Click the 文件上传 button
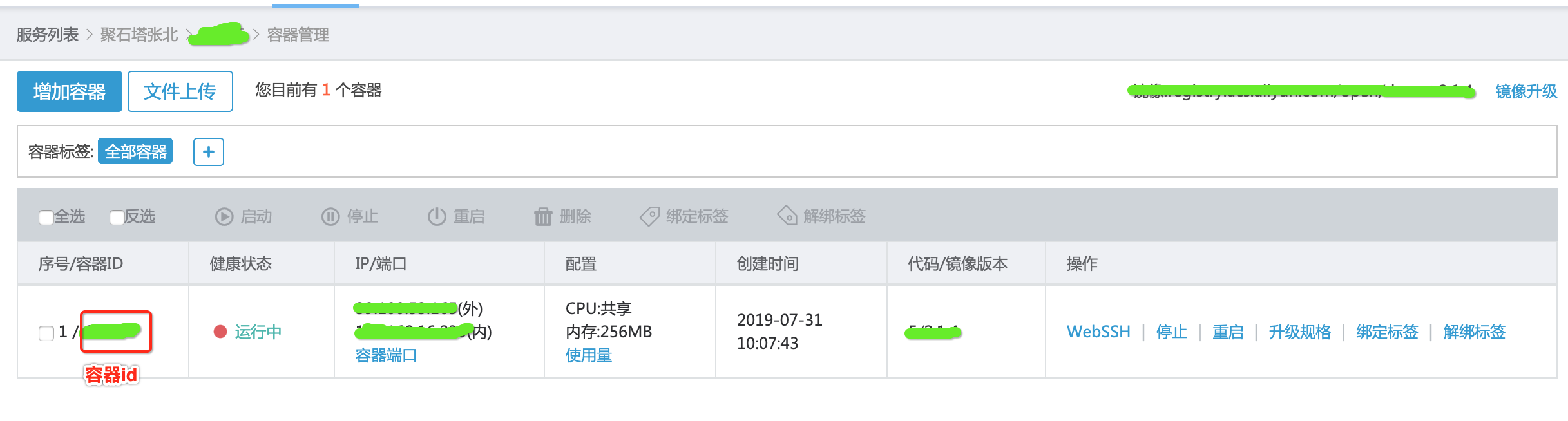This screenshot has width=1568, height=421. coord(180,91)
